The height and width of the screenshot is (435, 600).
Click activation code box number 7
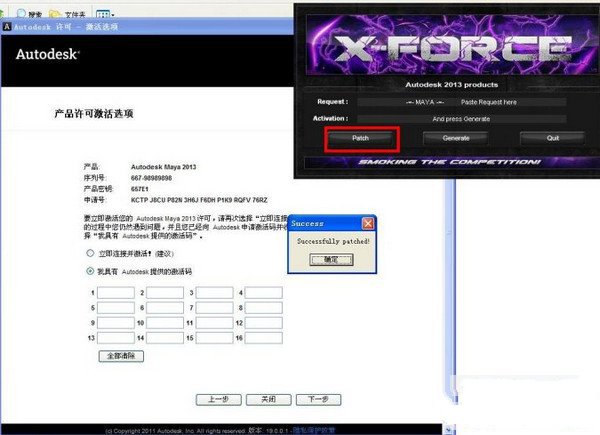[214, 308]
